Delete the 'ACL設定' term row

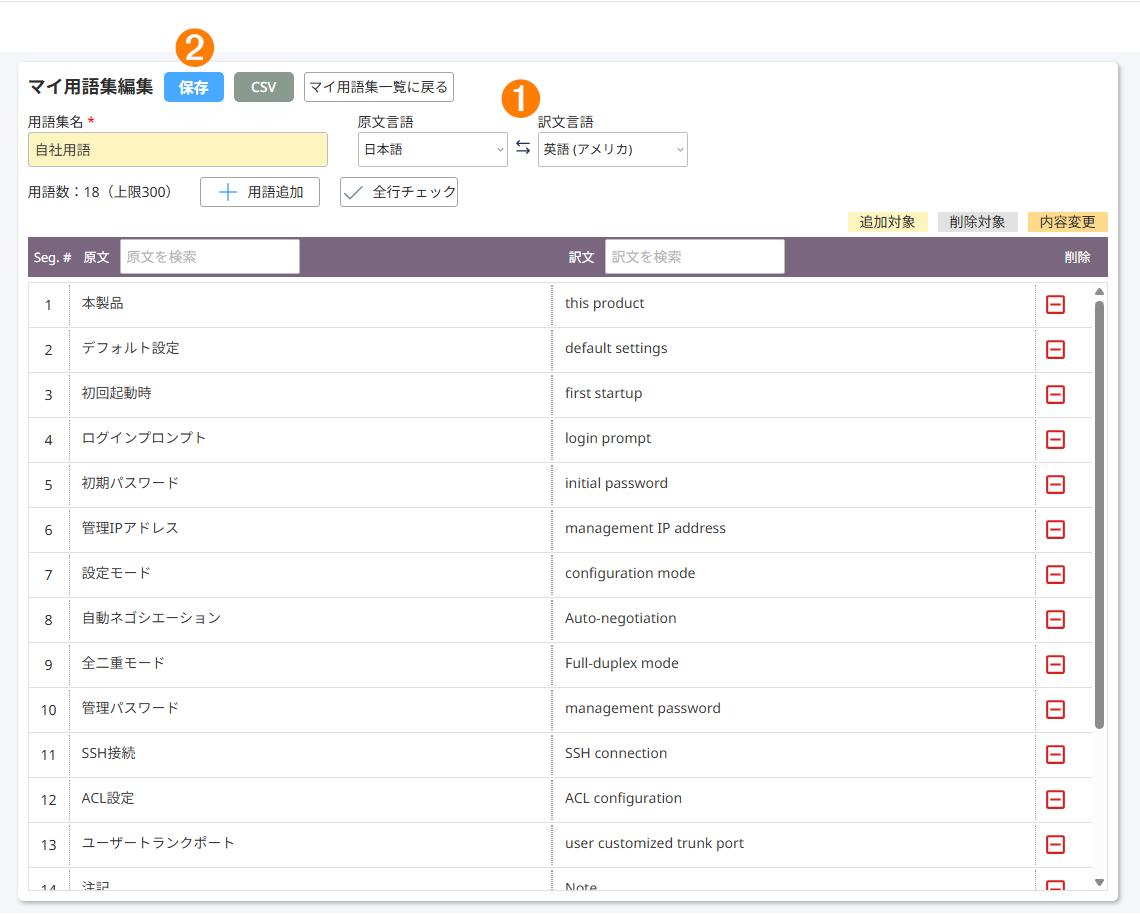(1055, 800)
